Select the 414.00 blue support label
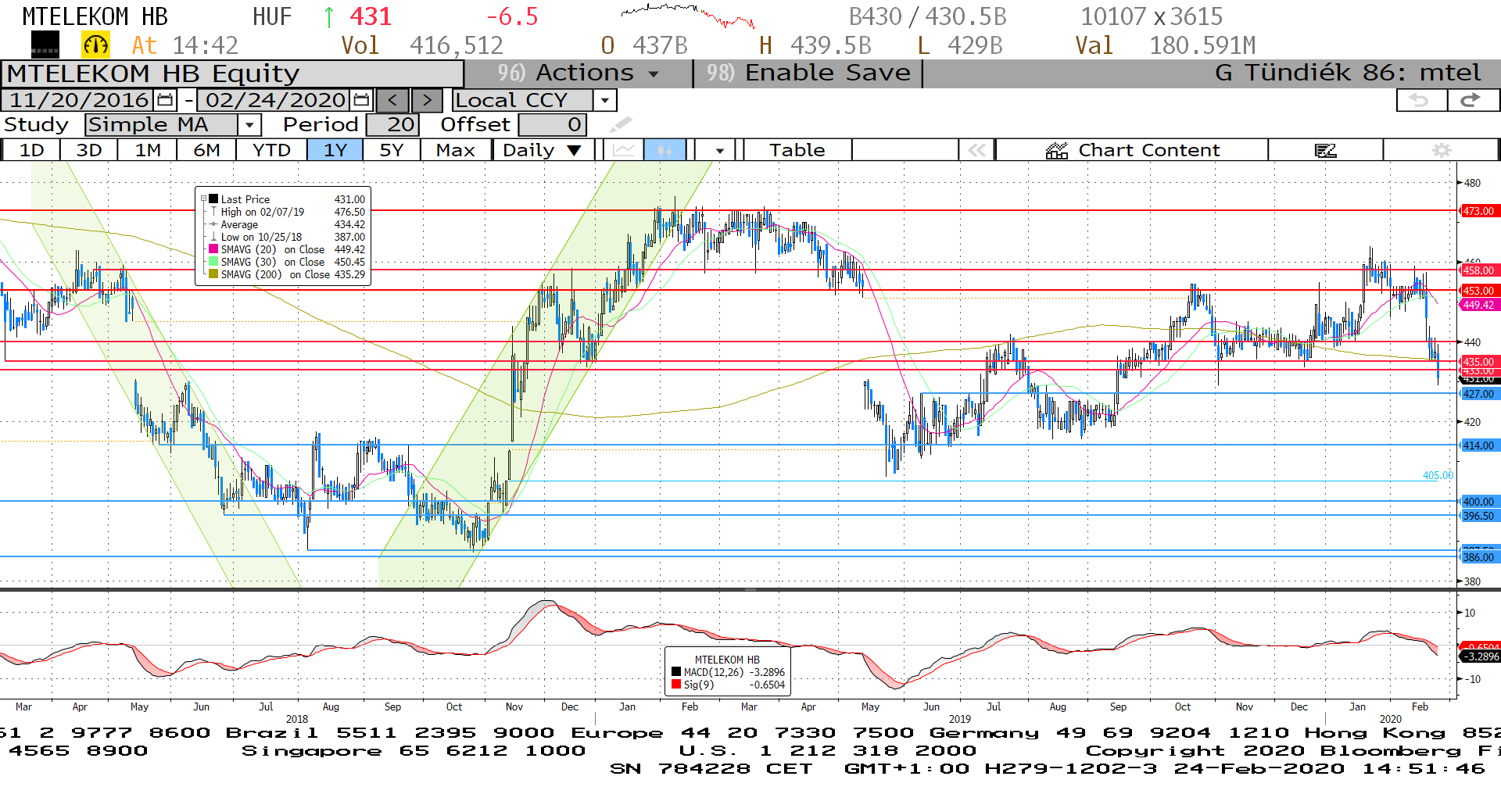1501x812 pixels. click(1478, 445)
